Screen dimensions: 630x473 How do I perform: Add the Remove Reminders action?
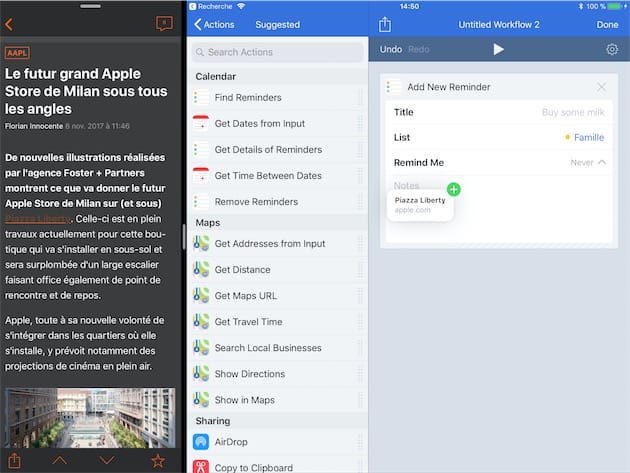(278, 202)
